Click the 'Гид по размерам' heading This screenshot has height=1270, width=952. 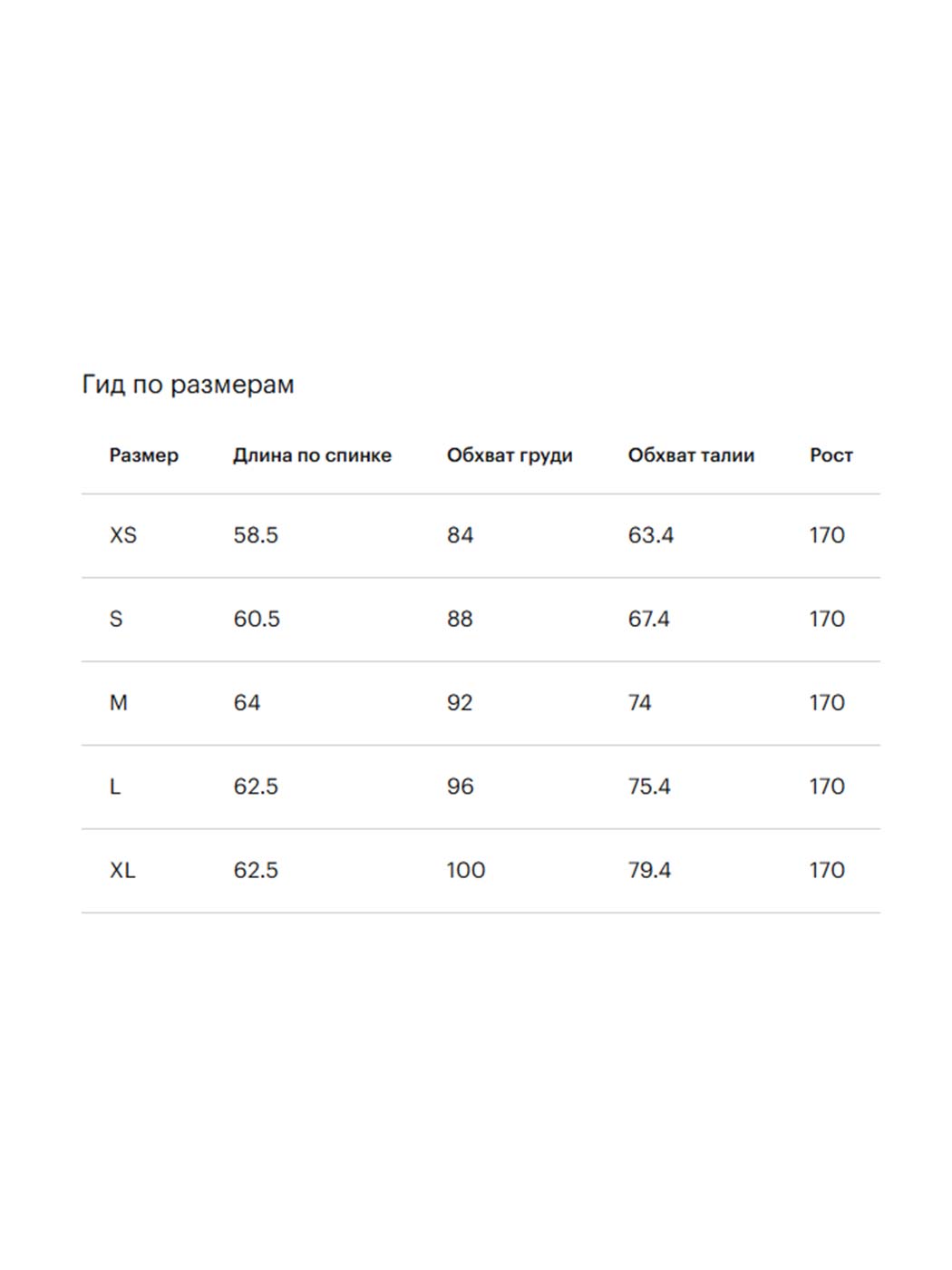click(x=188, y=385)
